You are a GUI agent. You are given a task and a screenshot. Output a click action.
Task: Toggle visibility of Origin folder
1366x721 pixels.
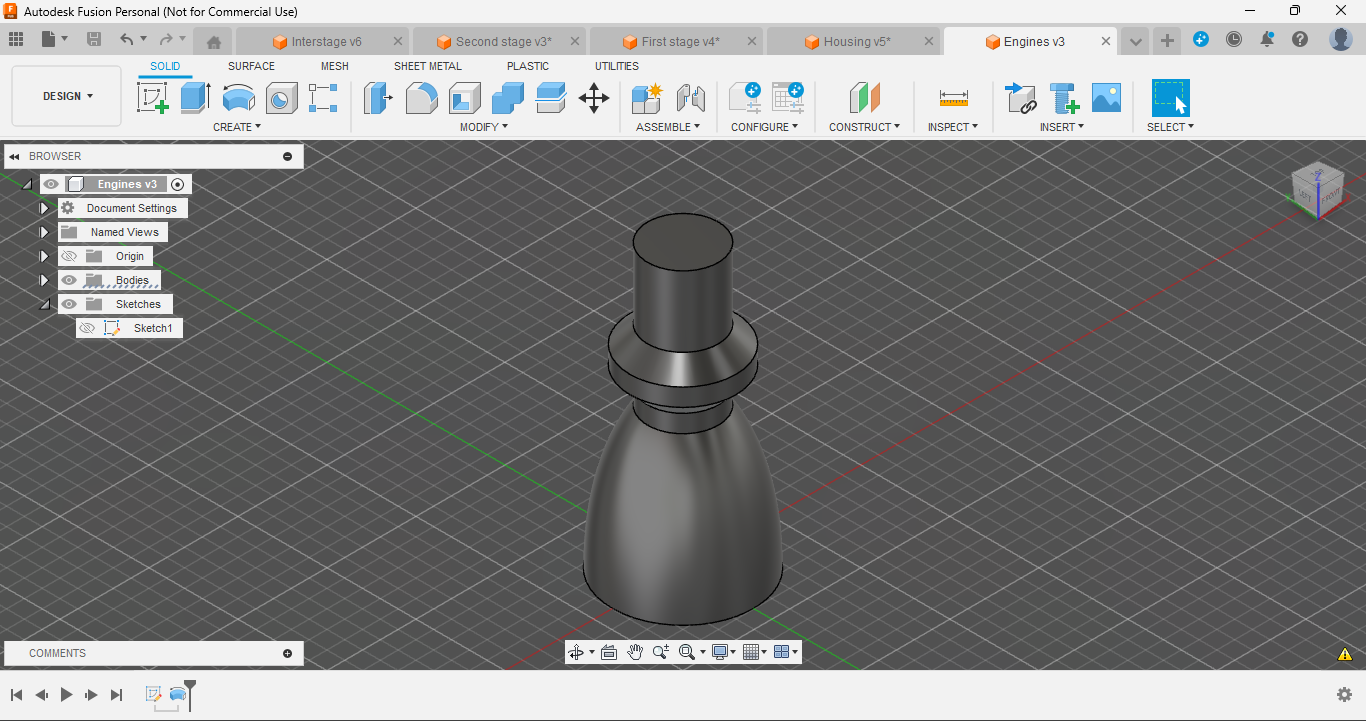click(x=69, y=256)
